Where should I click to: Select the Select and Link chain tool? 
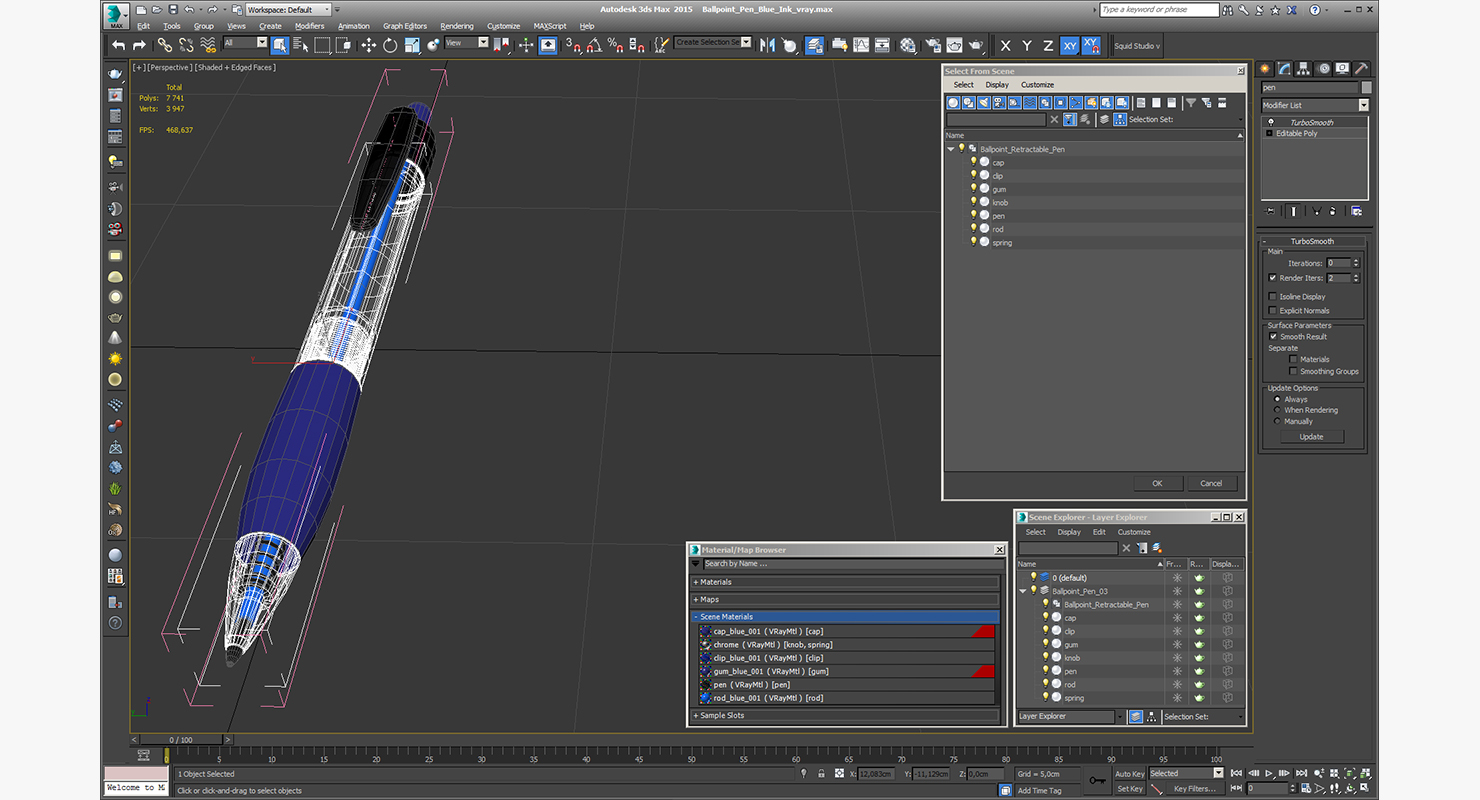164,45
